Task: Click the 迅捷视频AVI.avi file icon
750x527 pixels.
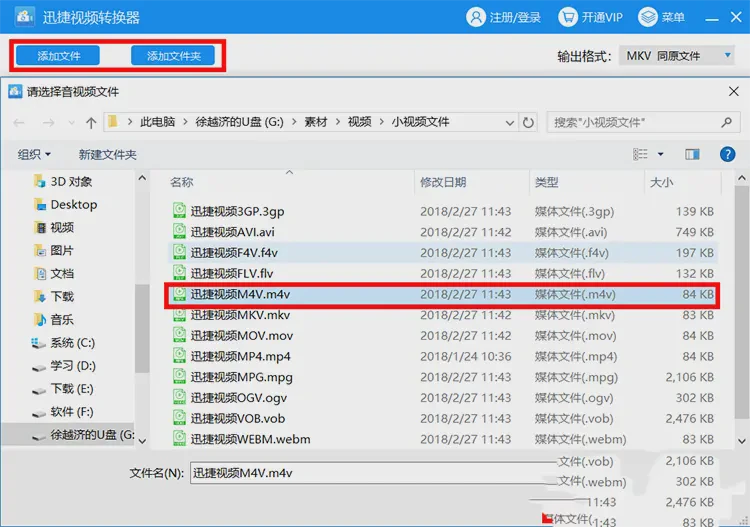Action: pyautogui.click(x=179, y=232)
